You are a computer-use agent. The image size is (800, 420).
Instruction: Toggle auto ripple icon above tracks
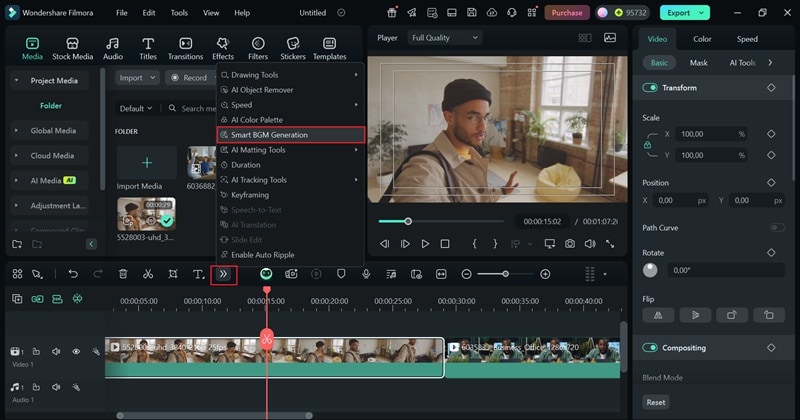tap(57, 299)
